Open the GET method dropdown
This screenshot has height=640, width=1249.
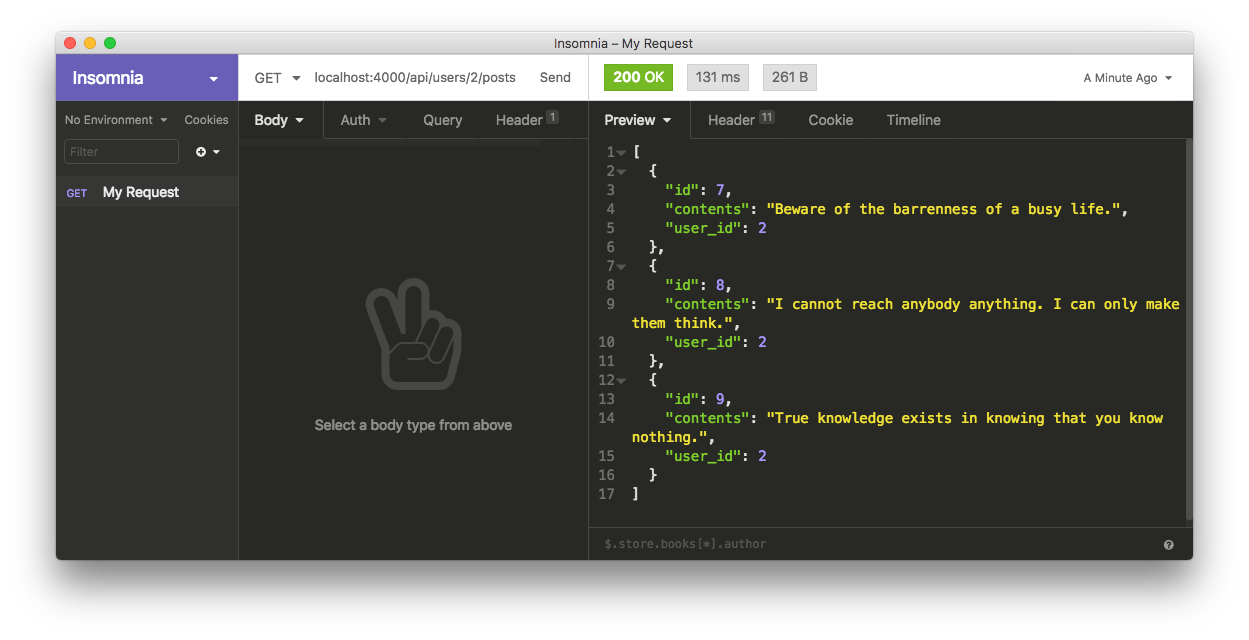(277, 78)
